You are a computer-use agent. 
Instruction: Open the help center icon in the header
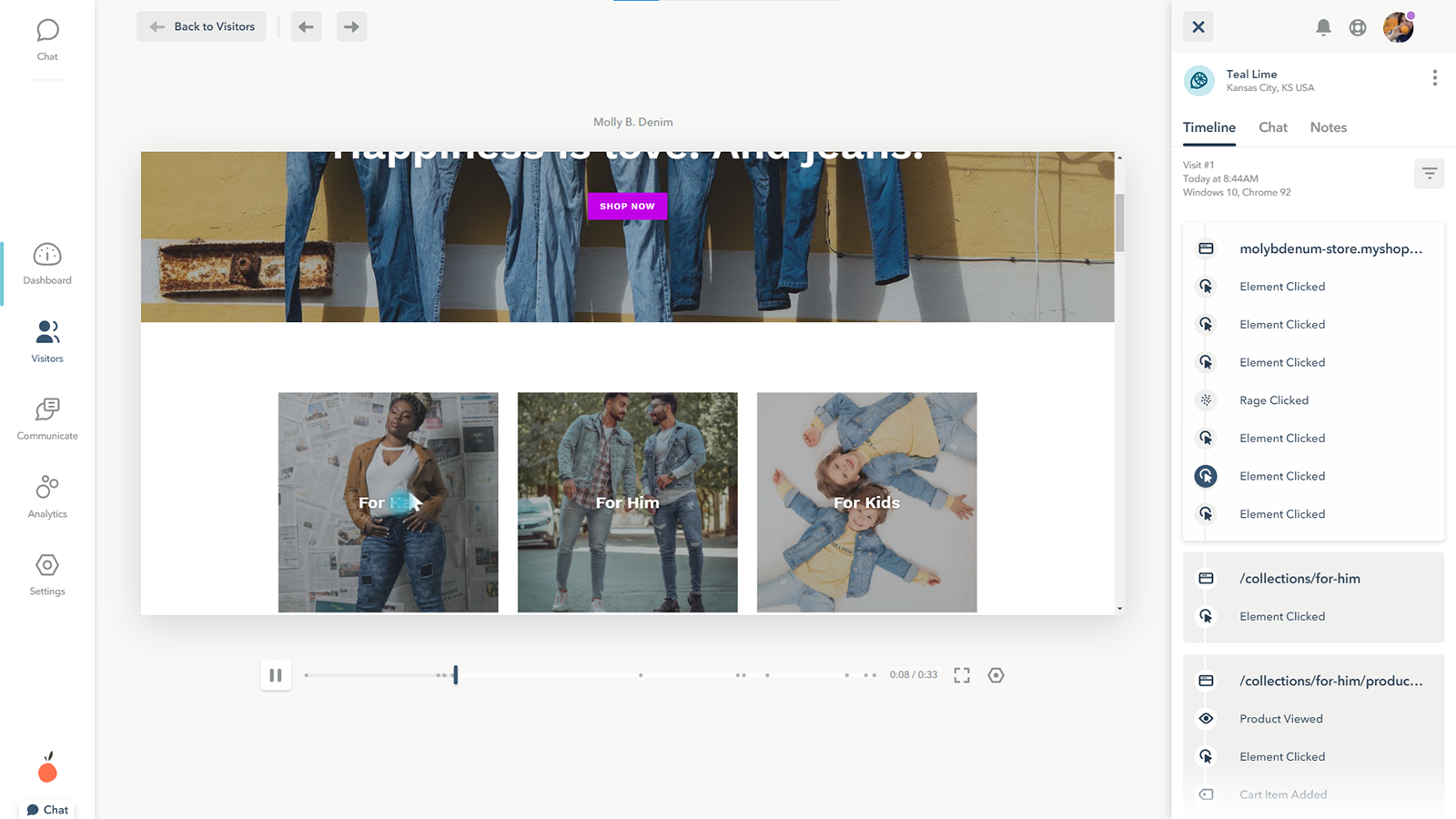pyautogui.click(x=1358, y=27)
